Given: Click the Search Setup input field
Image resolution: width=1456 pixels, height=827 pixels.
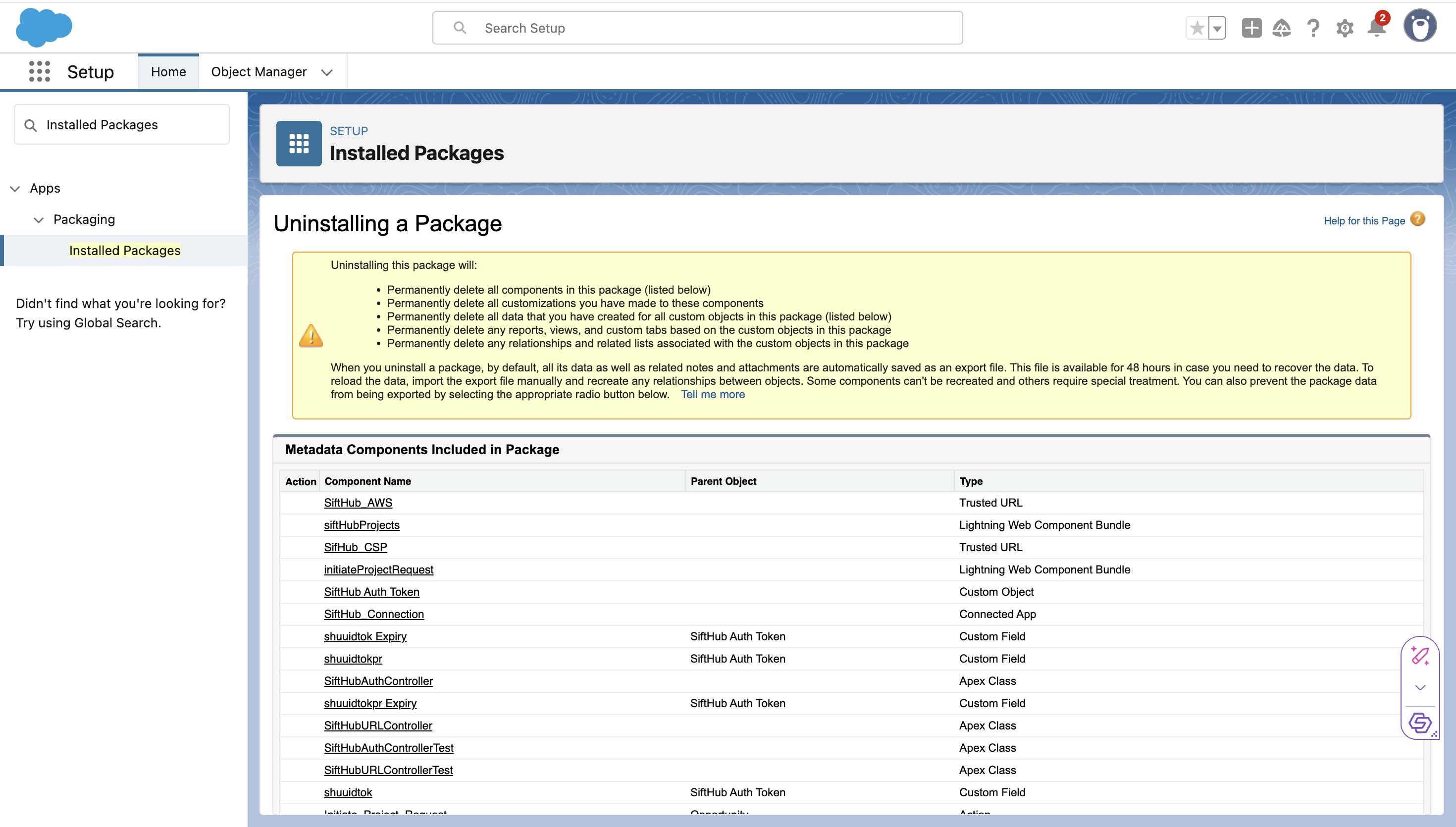Looking at the screenshot, I should pos(697,28).
